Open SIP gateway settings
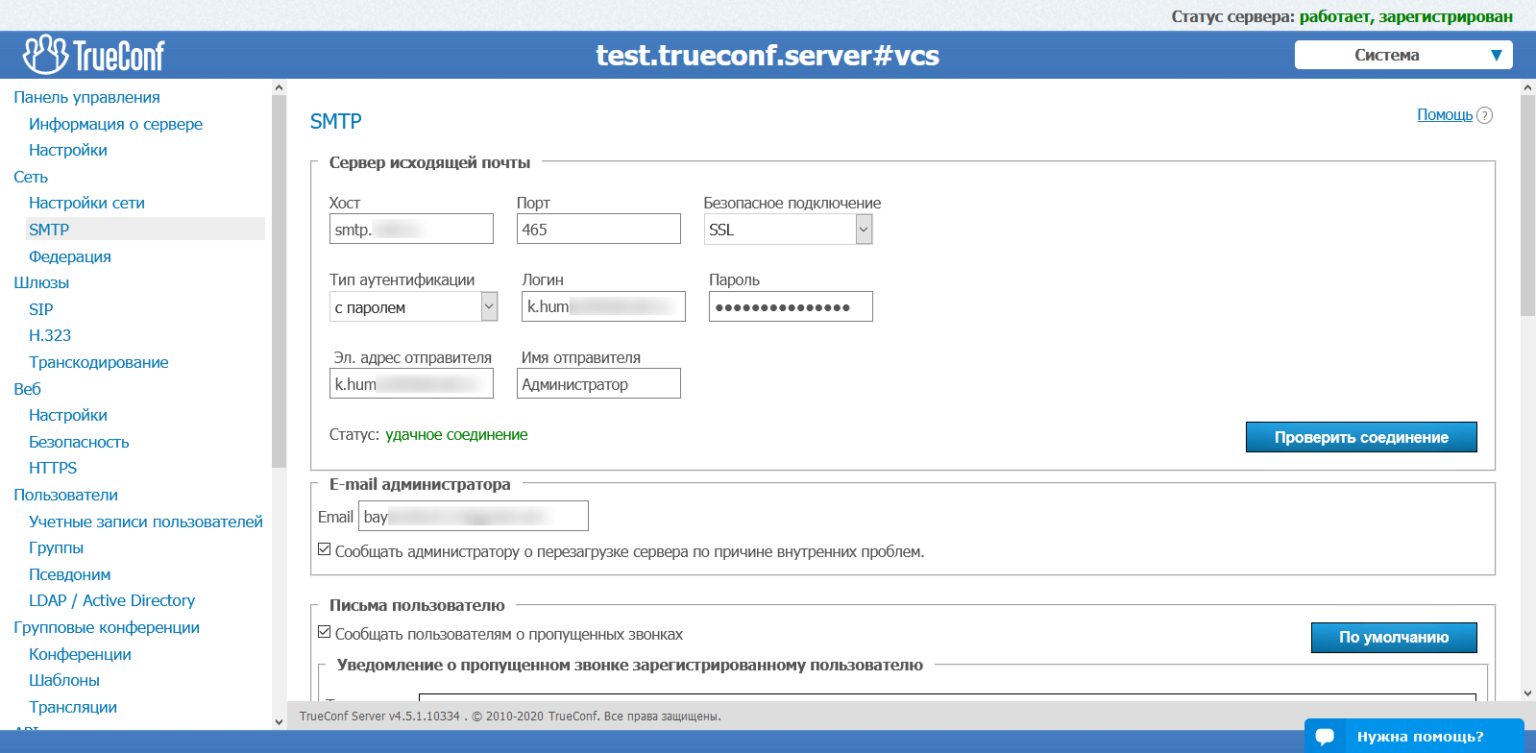Image resolution: width=1536 pixels, height=753 pixels. tap(41, 309)
